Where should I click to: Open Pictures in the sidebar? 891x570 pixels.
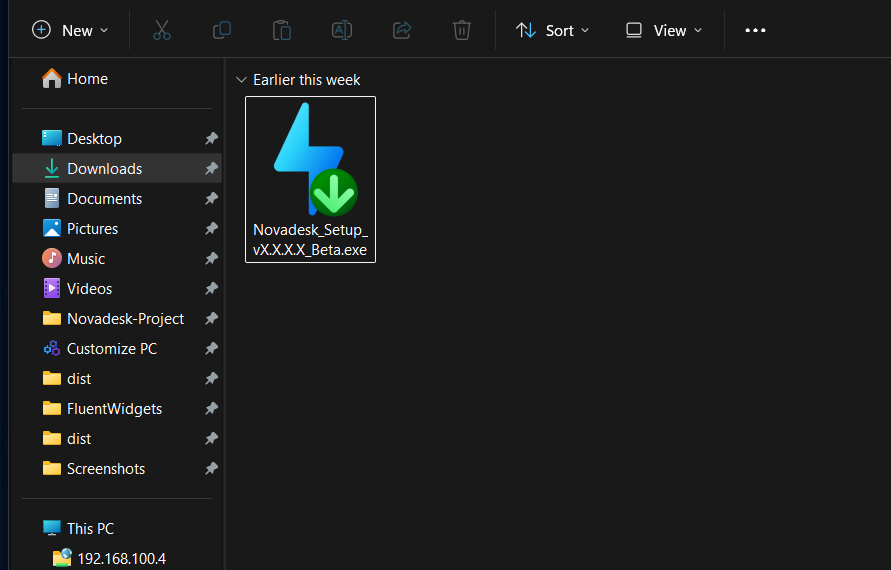(x=117, y=228)
